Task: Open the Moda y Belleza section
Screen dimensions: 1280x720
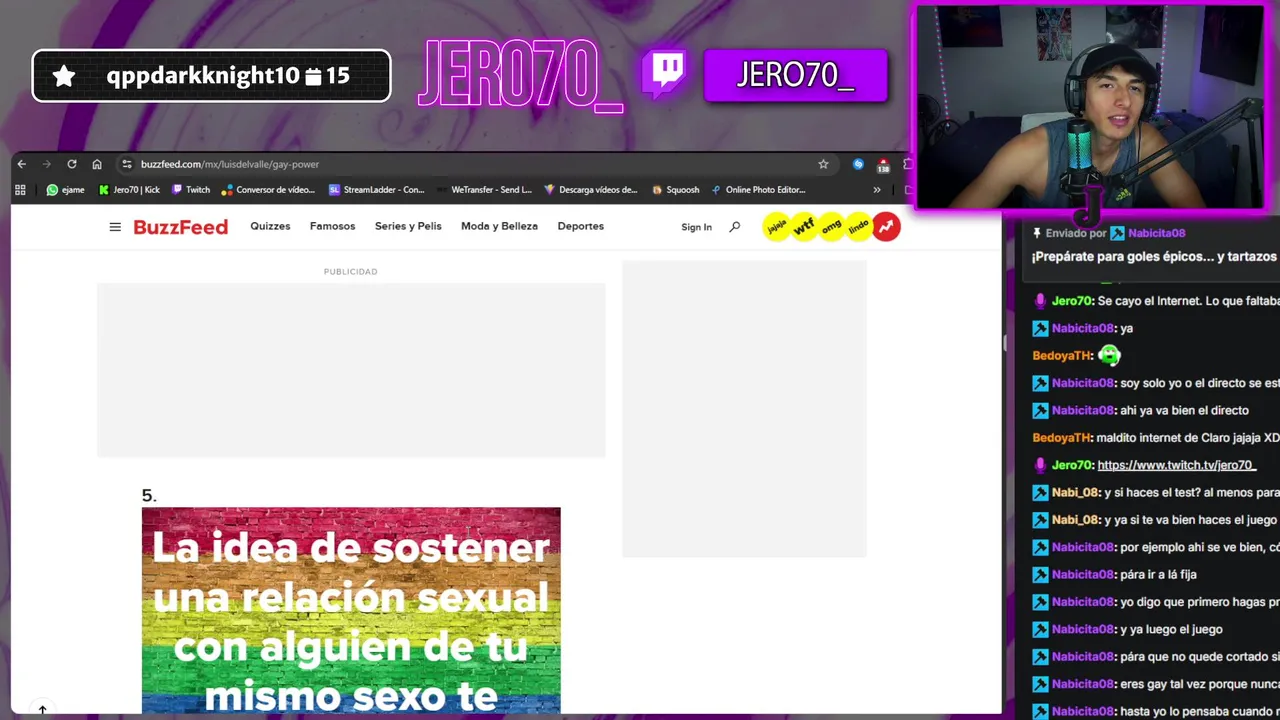Action: pyautogui.click(x=499, y=226)
